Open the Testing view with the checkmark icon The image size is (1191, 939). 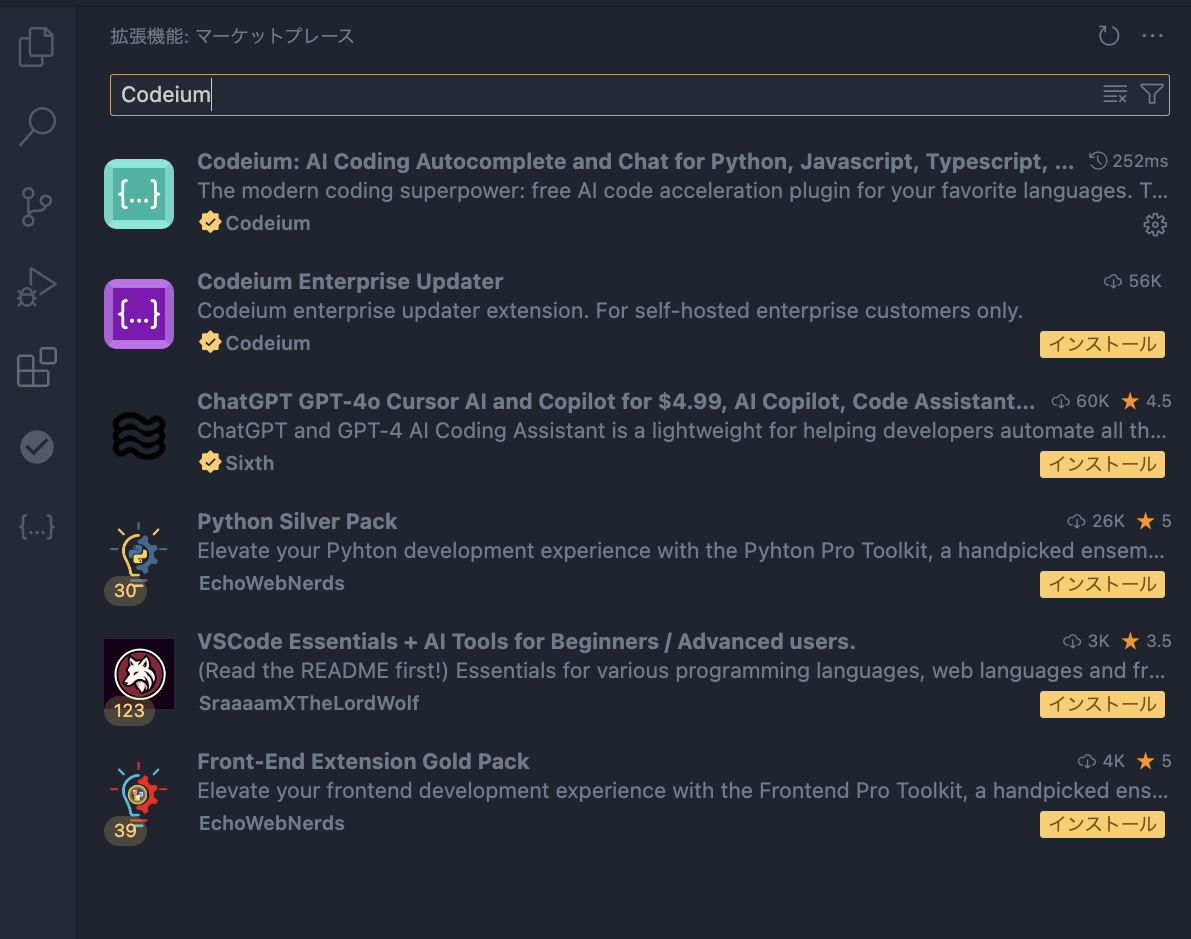tap(37, 447)
